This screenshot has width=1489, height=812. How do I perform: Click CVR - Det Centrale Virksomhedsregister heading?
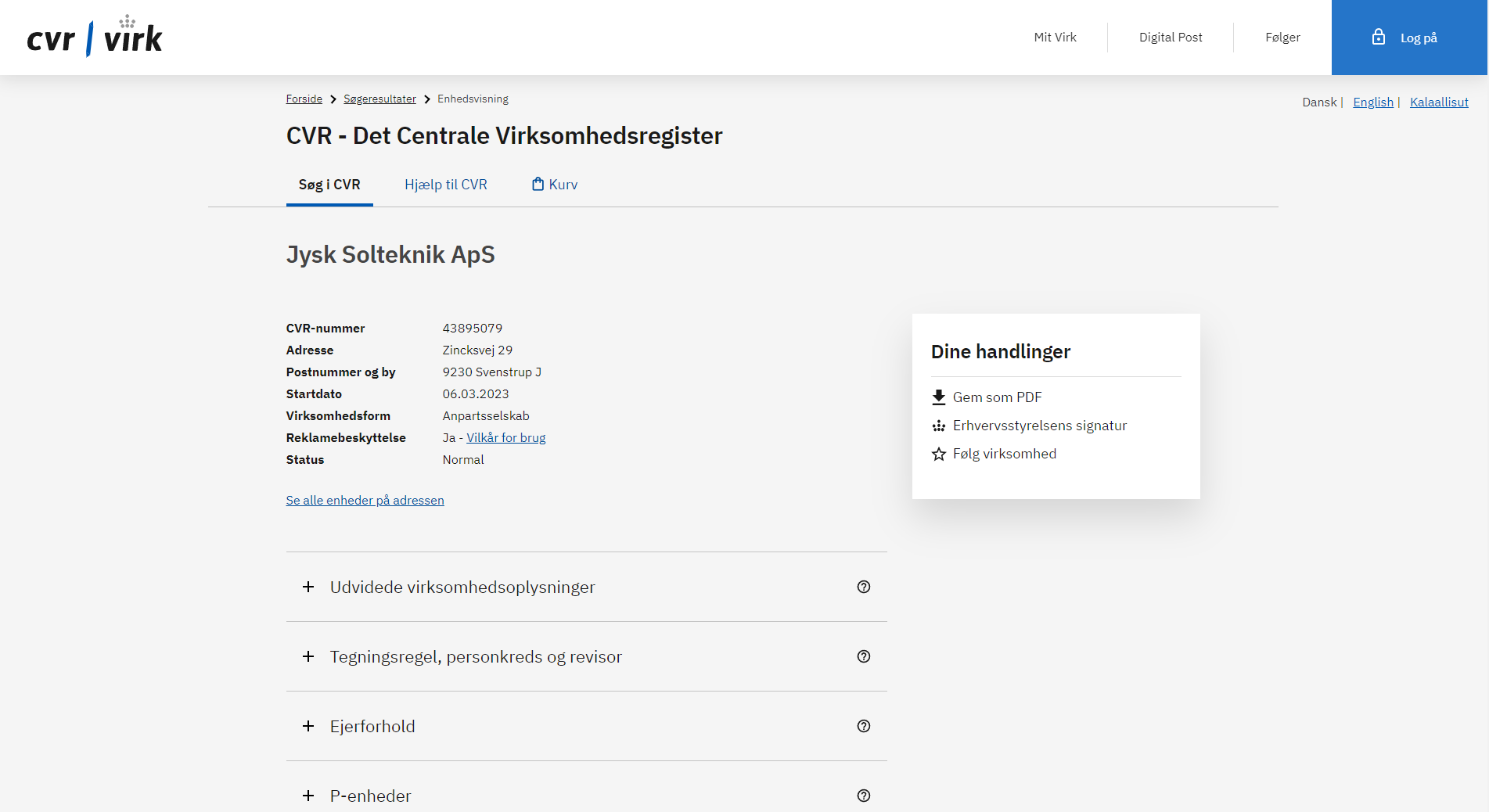coord(505,135)
